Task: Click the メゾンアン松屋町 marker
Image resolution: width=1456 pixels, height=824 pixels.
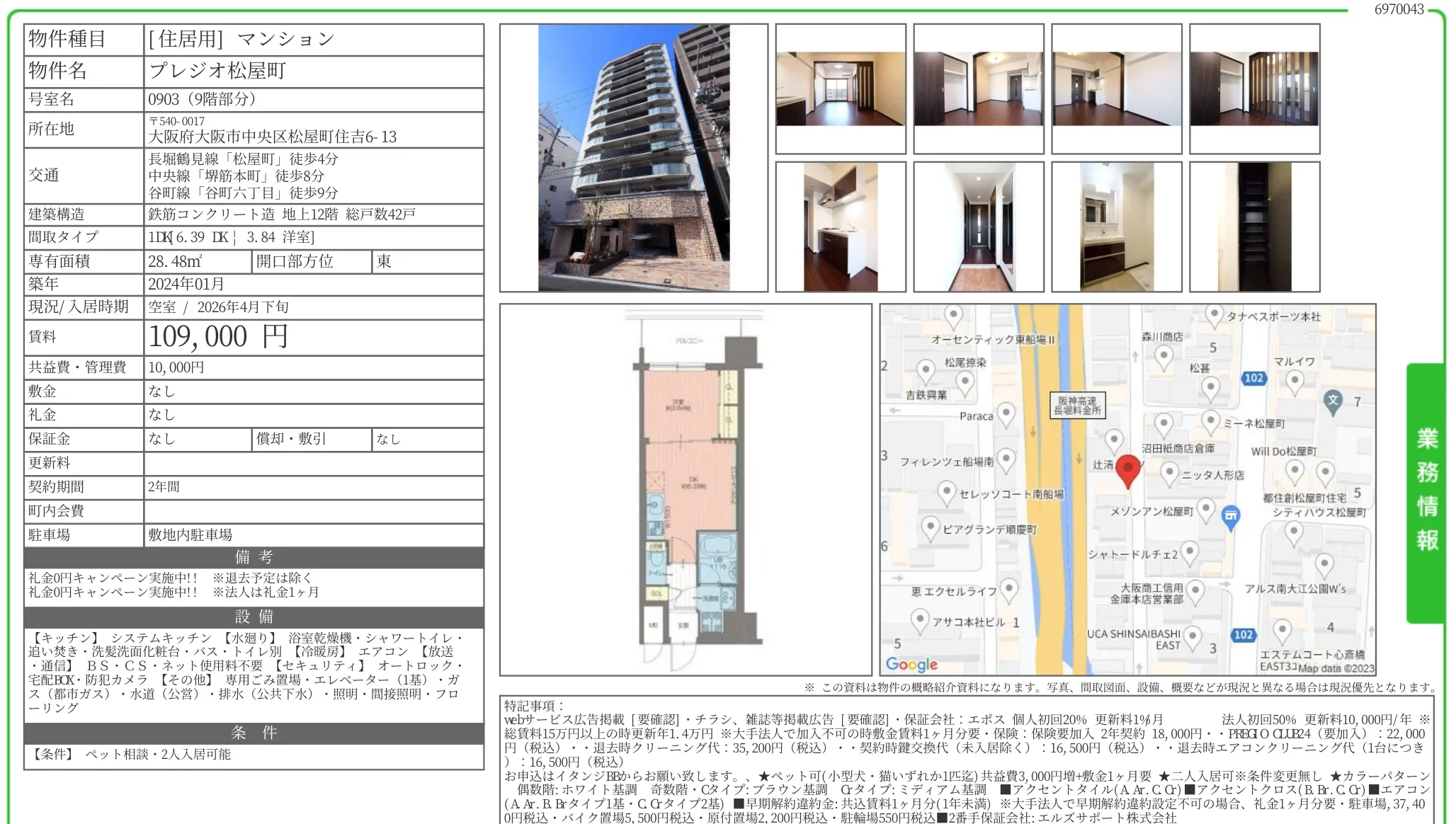Action: [1207, 510]
